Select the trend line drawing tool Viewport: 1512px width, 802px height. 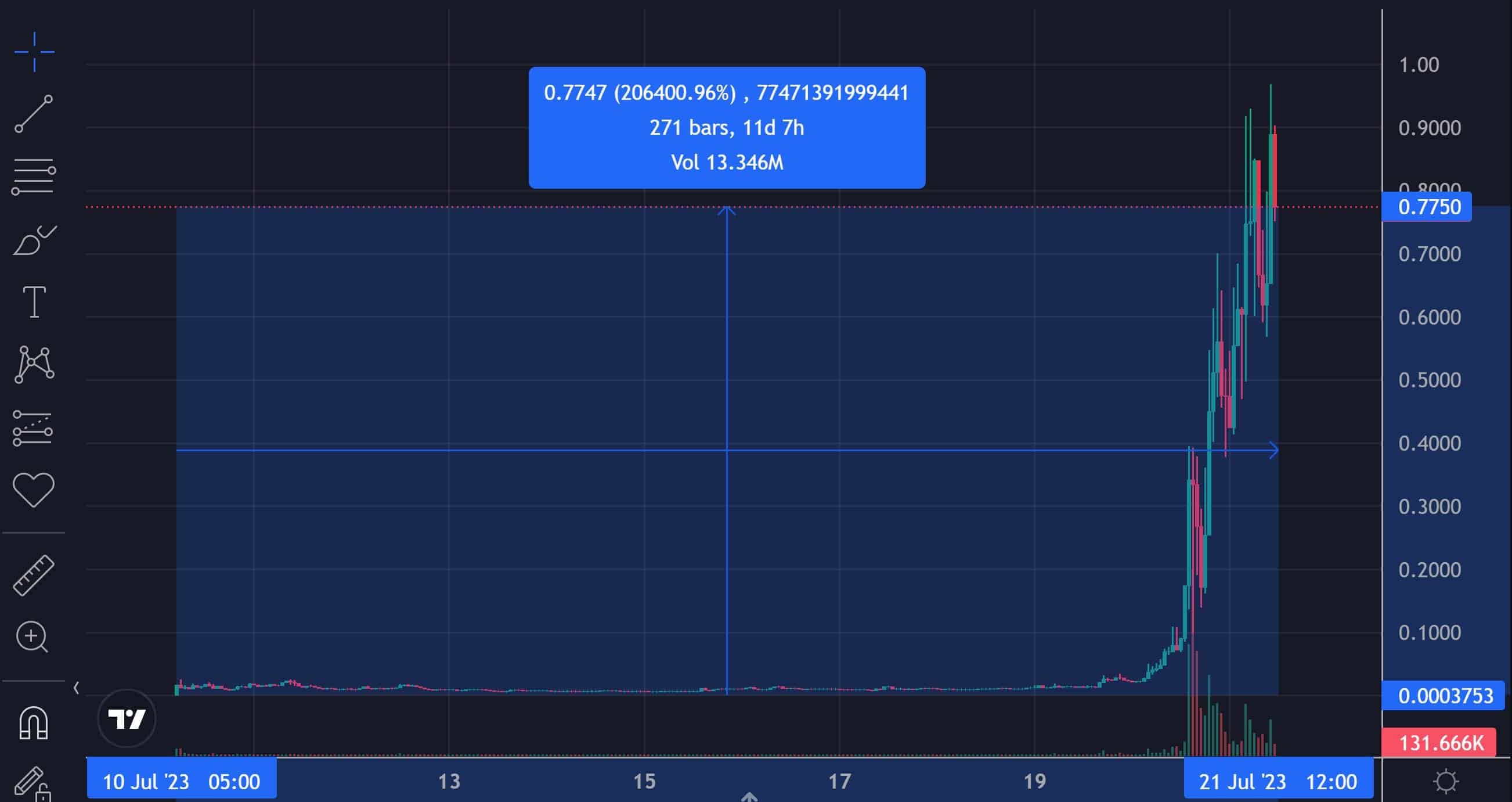pyautogui.click(x=34, y=114)
